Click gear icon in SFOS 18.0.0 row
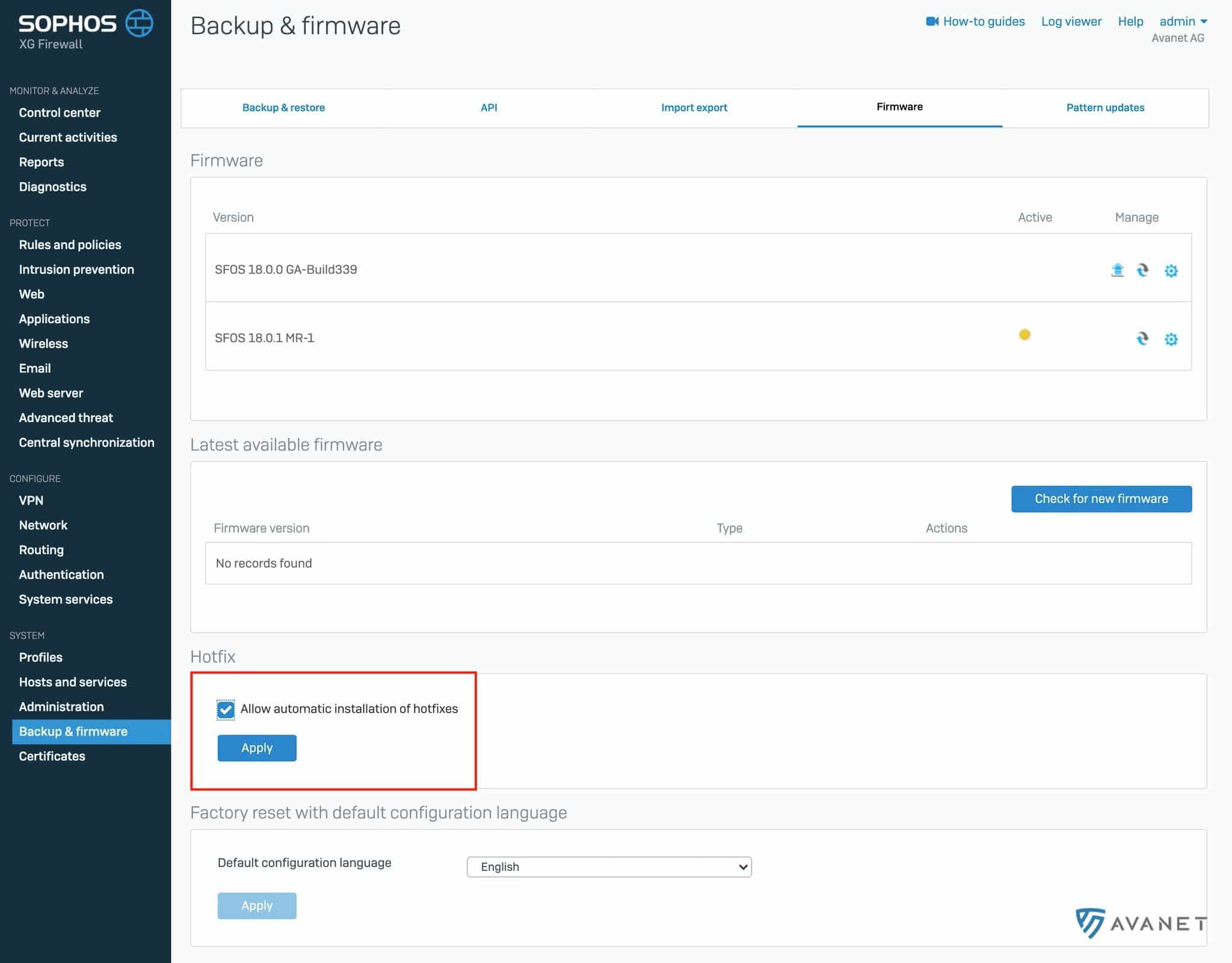1232x963 pixels. click(x=1171, y=271)
